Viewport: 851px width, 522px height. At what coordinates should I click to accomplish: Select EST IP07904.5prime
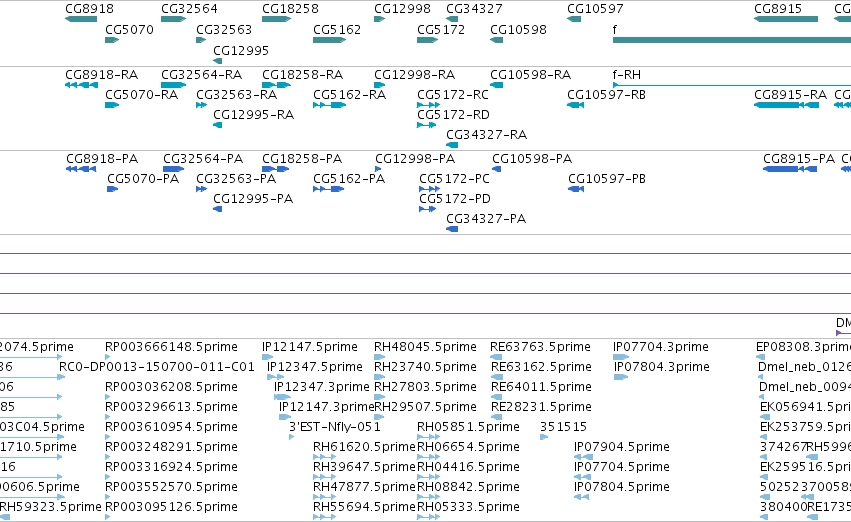(x=622, y=447)
